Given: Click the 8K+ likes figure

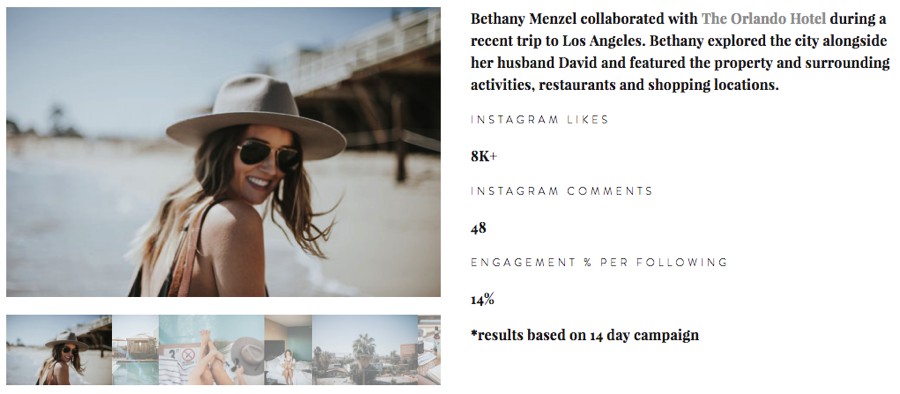Looking at the screenshot, I should pos(484,156).
